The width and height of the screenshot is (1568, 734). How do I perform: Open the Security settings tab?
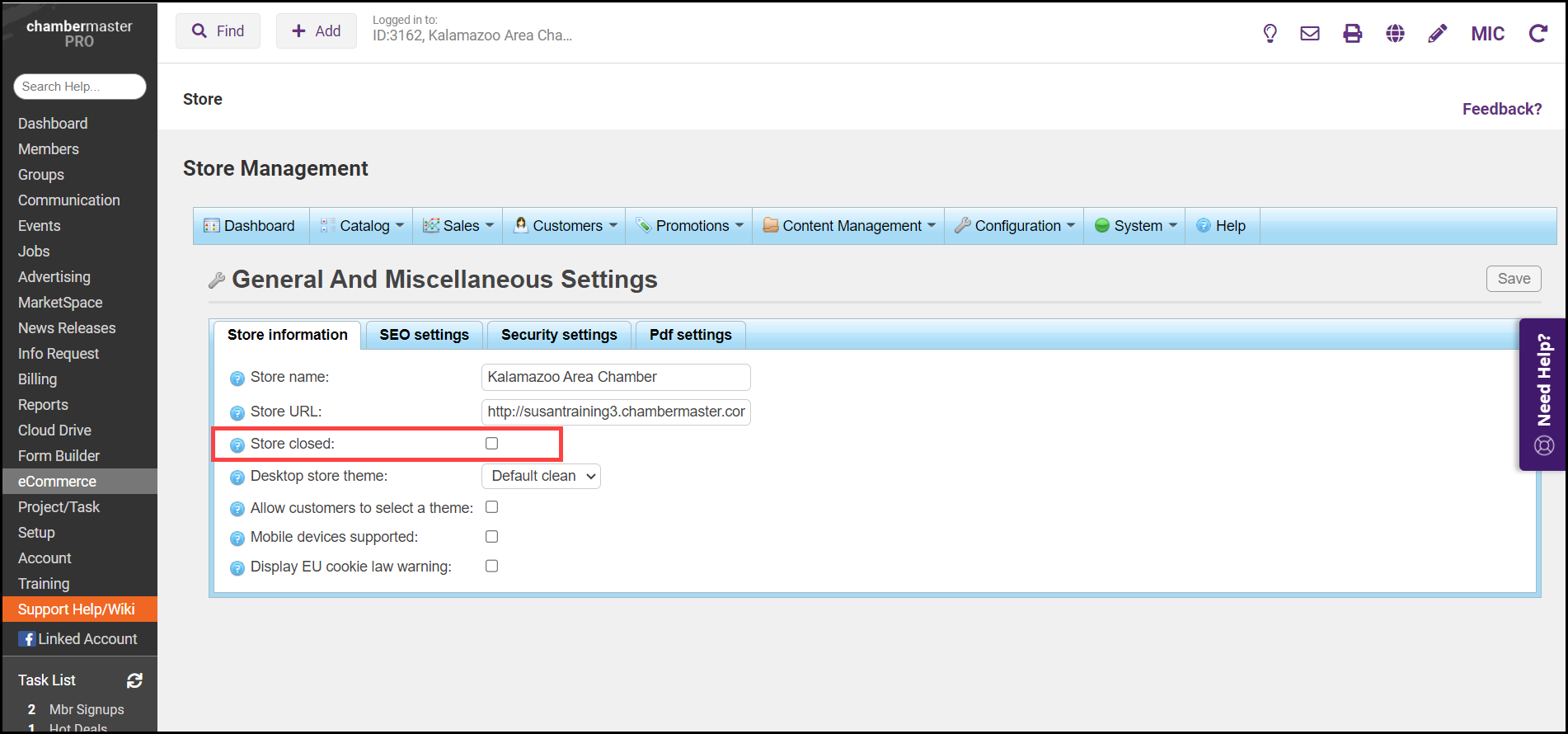tap(559, 335)
